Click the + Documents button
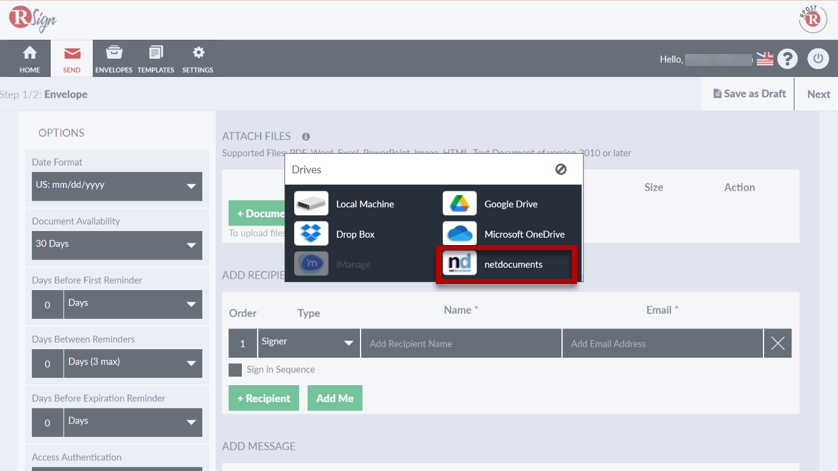This screenshot has width=838, height=471. [257, 213]
